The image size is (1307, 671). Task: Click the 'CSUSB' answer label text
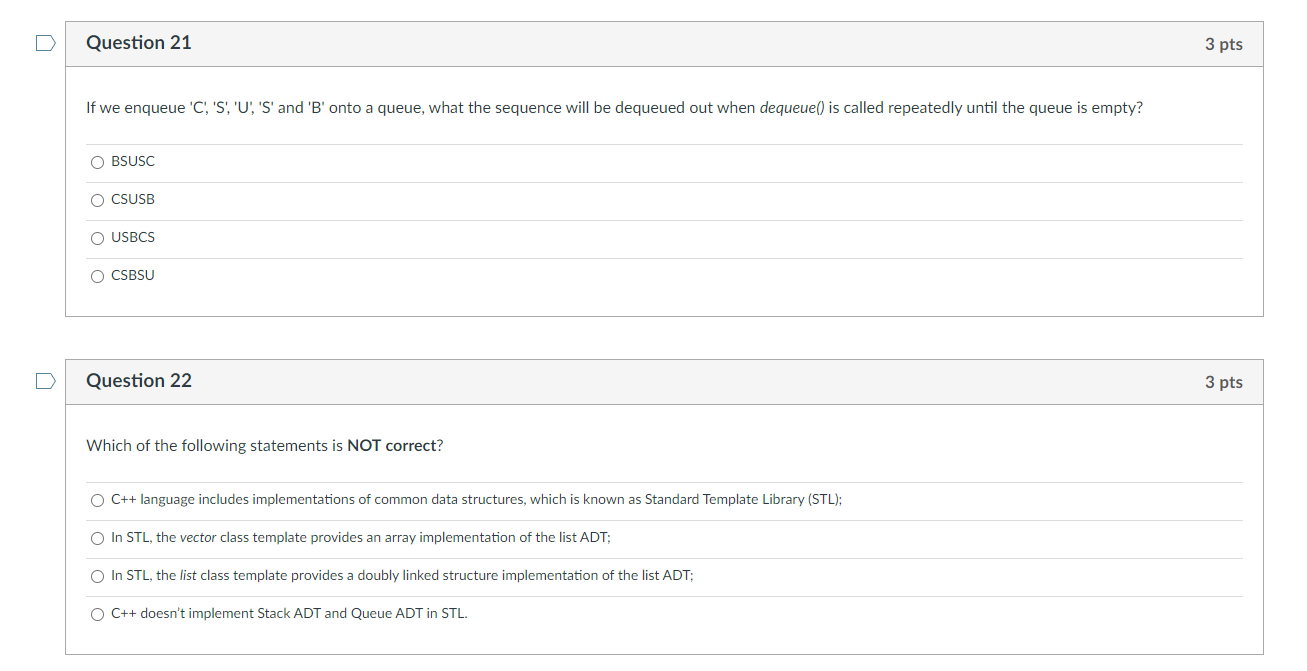click(x=133, y=200)
